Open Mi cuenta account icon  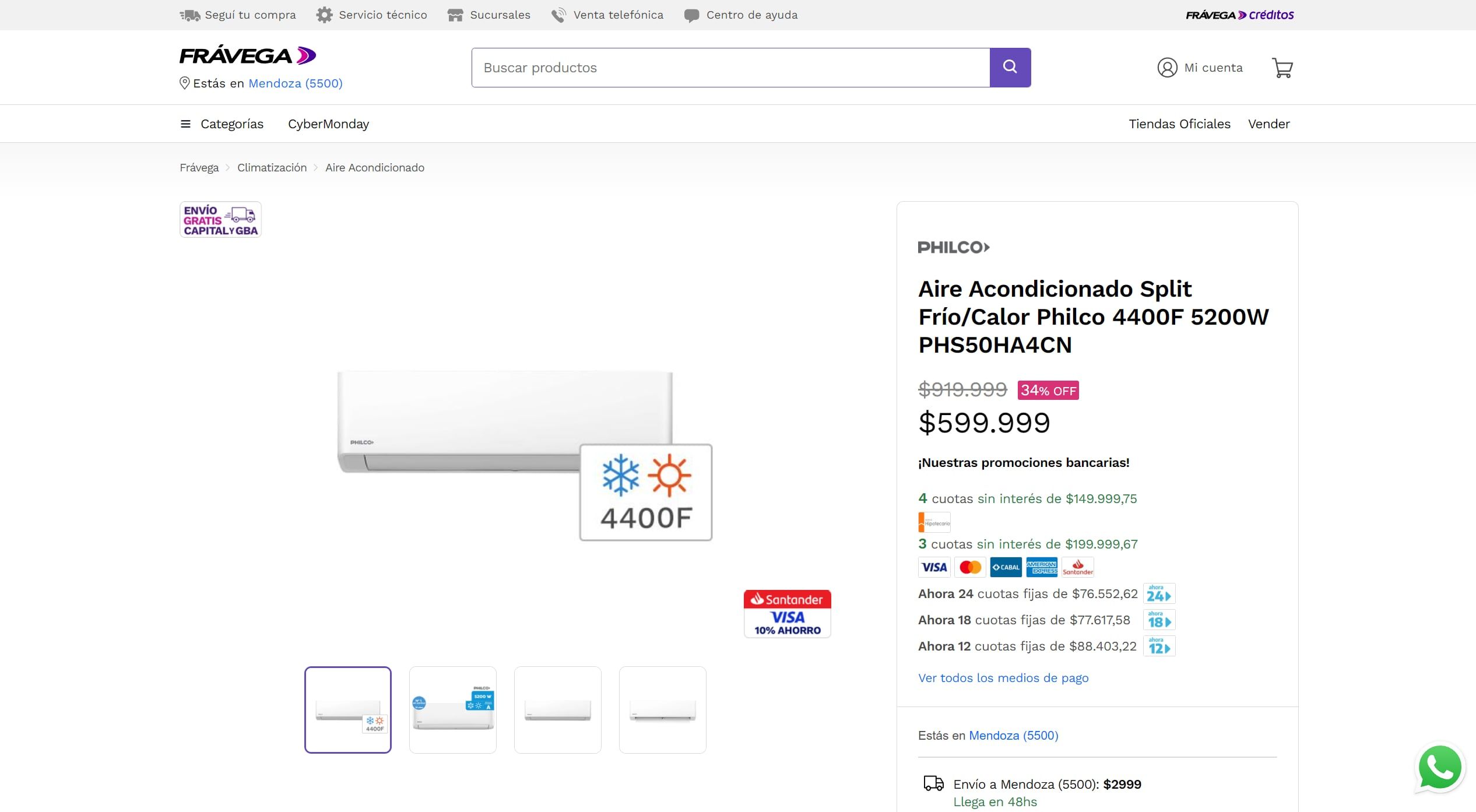coord(1166,68)
